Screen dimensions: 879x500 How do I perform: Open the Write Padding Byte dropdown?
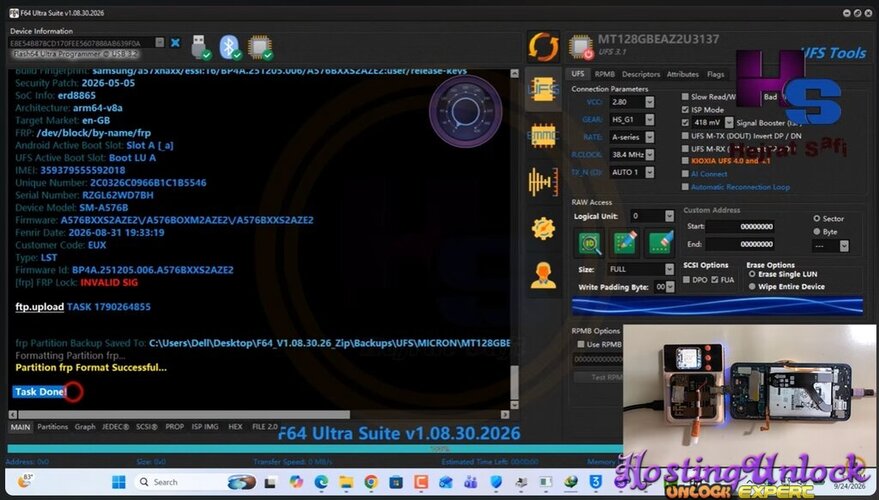pos(670,286)
